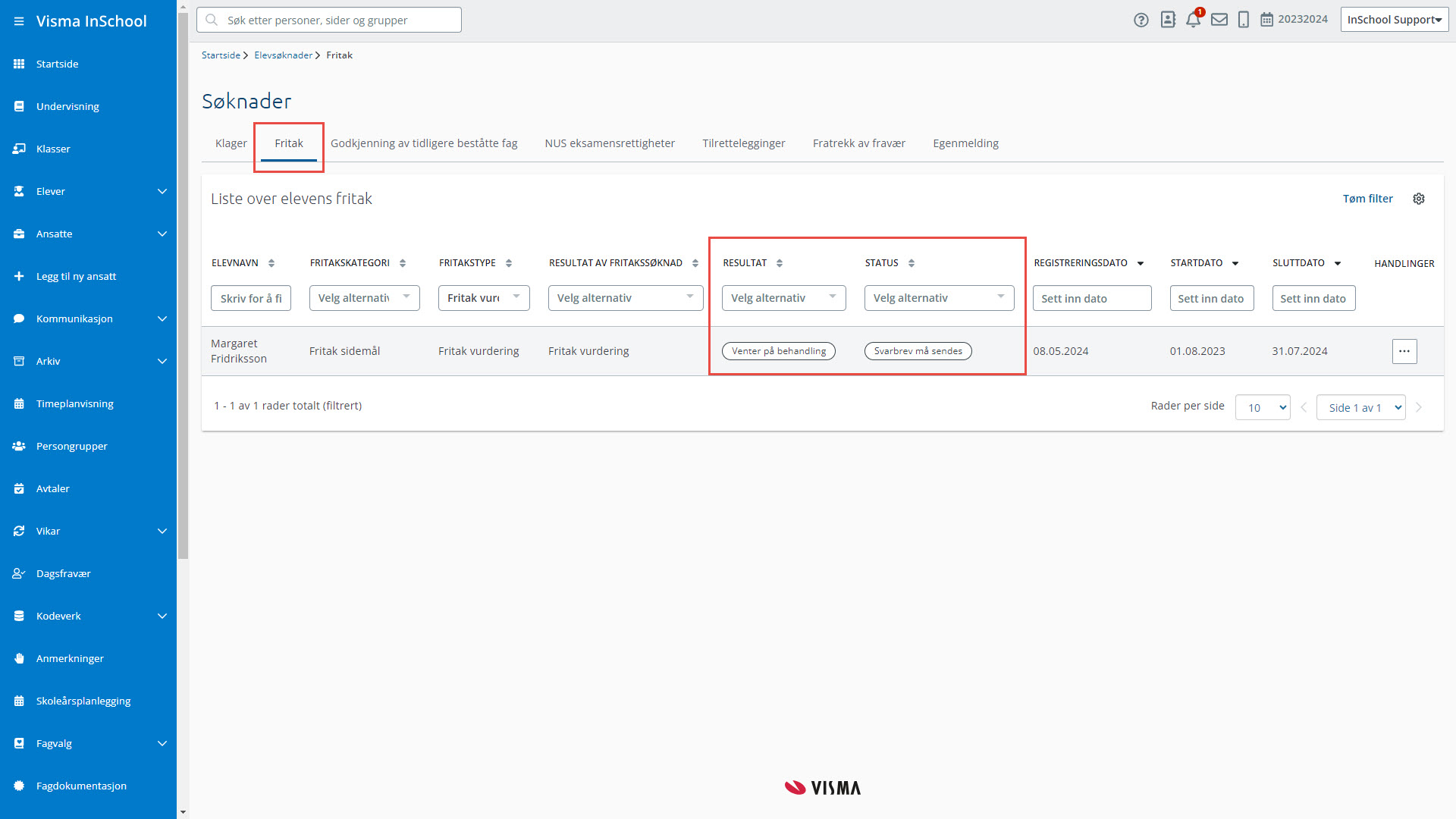This screenshot has height=819, width=1456.
Task: Click the Sluttdato date field
Action: coord(1314,298)
